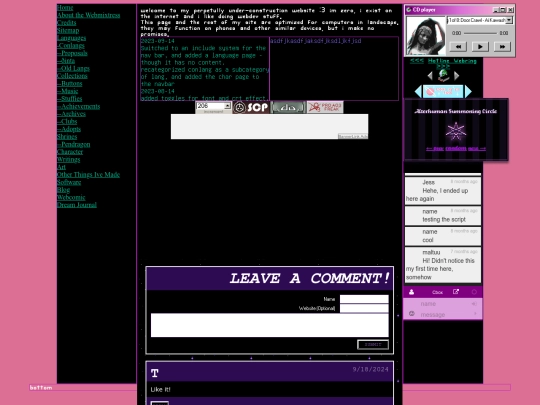Open the Proposals nav link
This screenshot has height=405, width=540.
[x=72, y=53]
